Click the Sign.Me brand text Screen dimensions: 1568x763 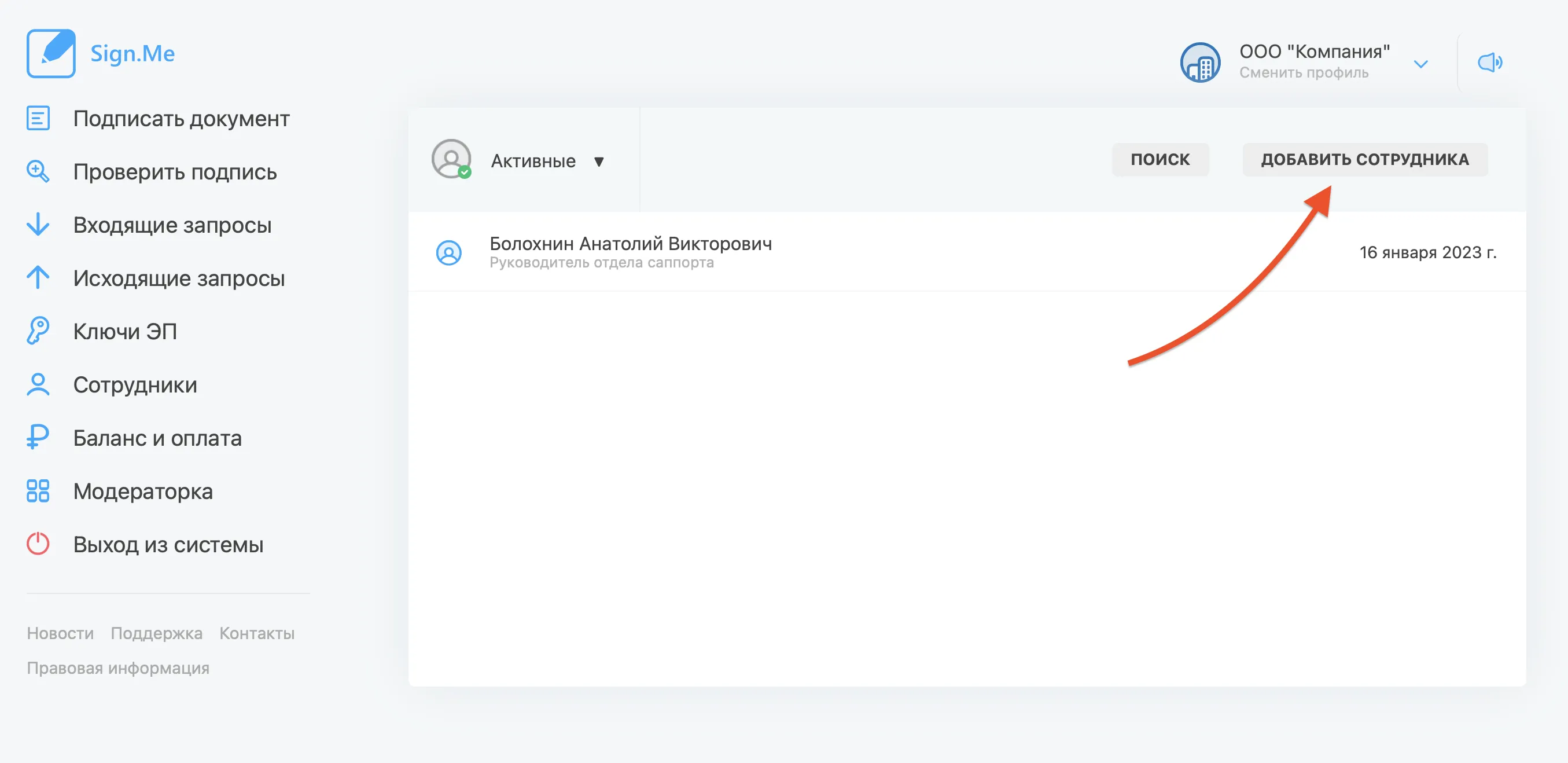point(132,54)
